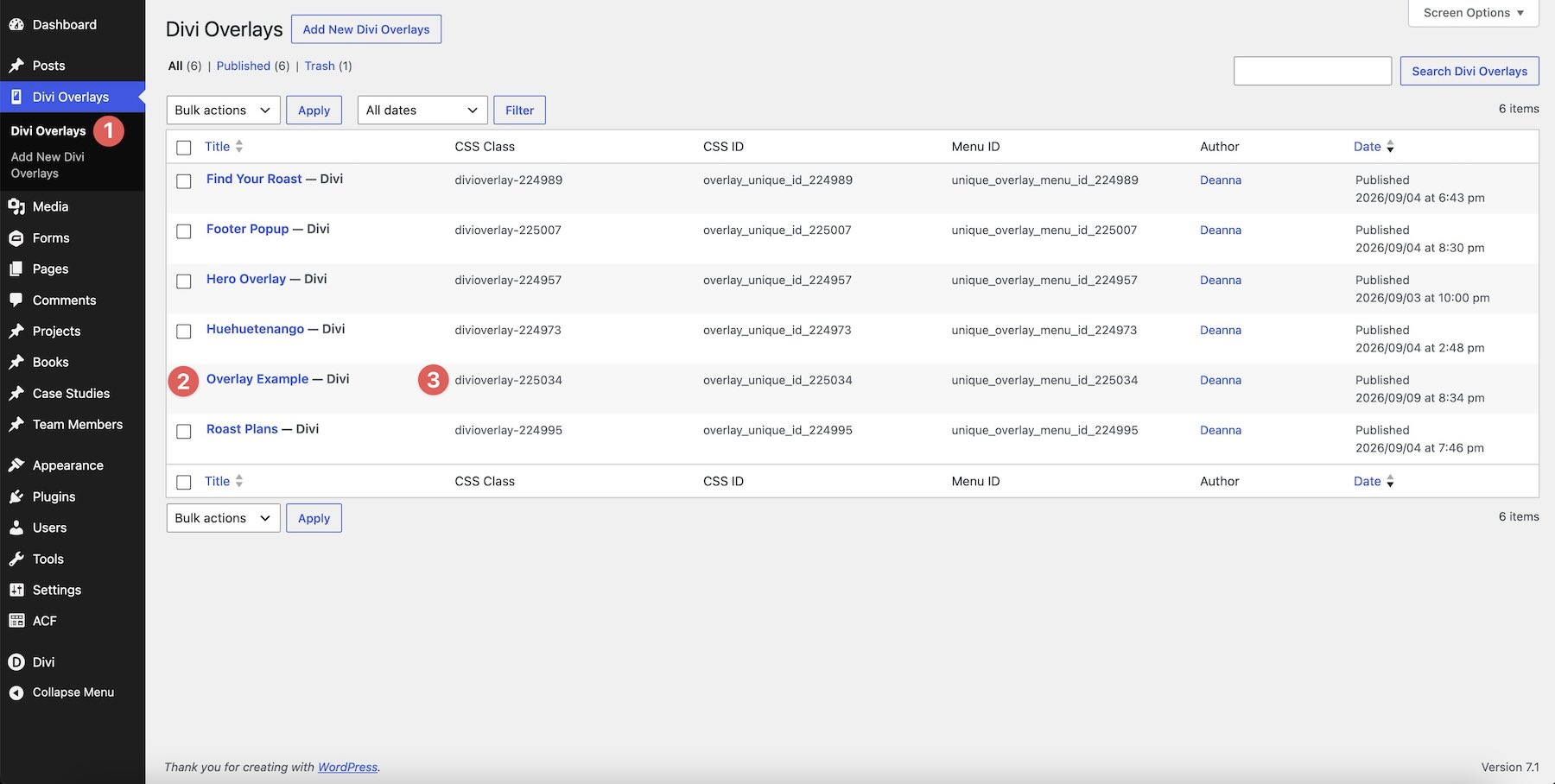Click the Dashboard gauge icon
1555x784 pixels.
[x=16, y=25]
